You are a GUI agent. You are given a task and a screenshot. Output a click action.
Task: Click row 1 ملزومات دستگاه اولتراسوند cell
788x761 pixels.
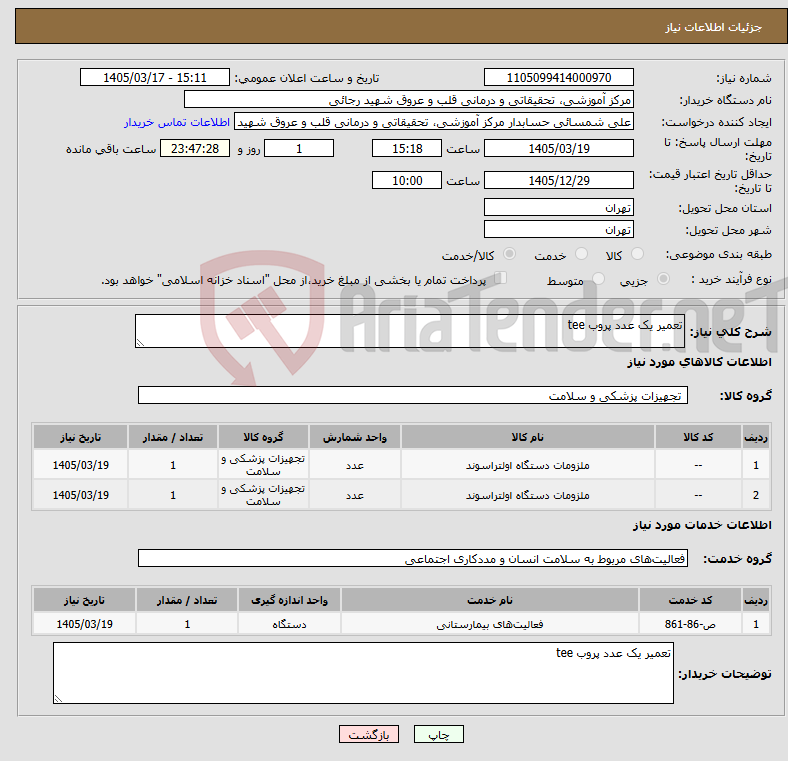528,465
